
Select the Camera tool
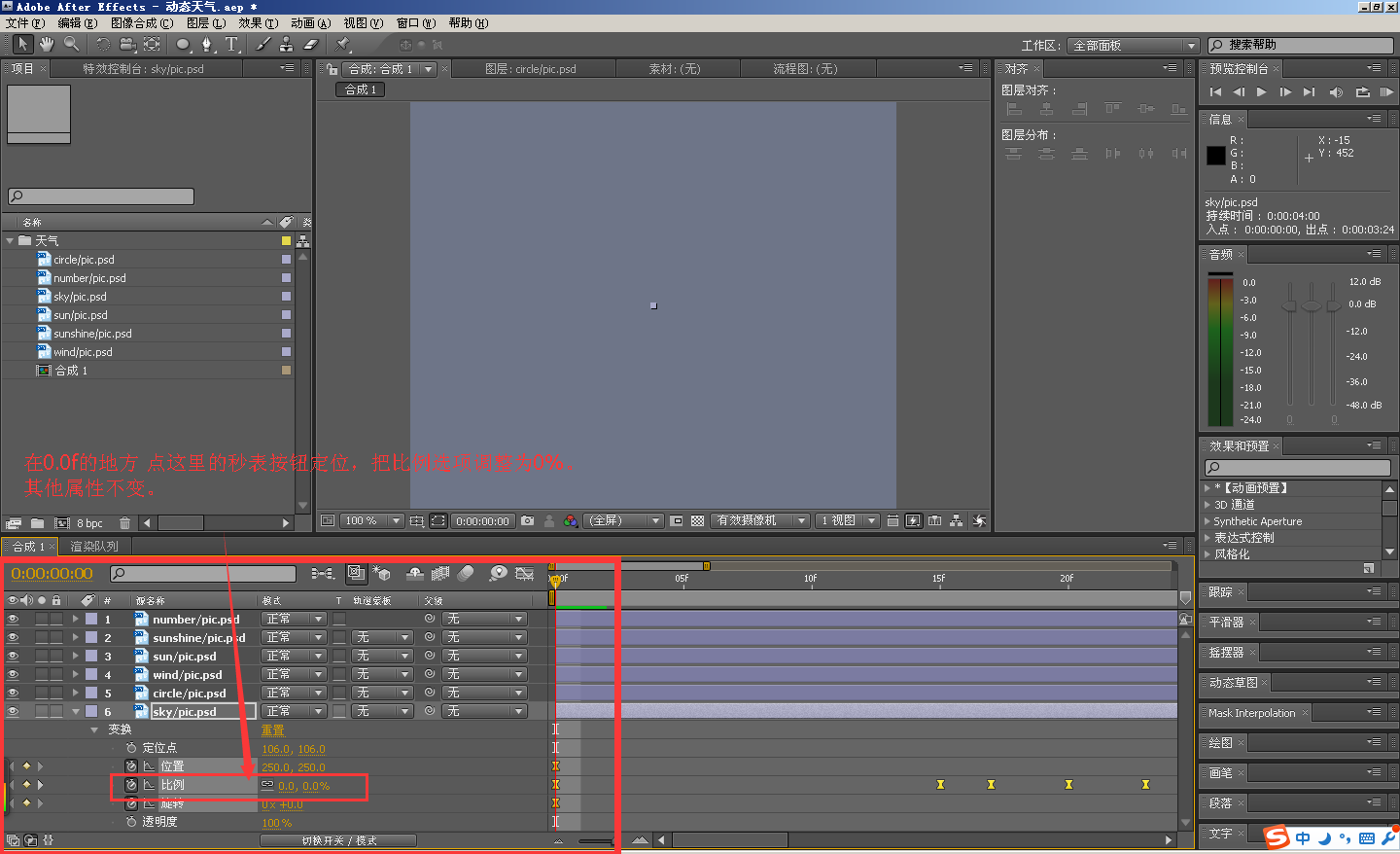127,44
